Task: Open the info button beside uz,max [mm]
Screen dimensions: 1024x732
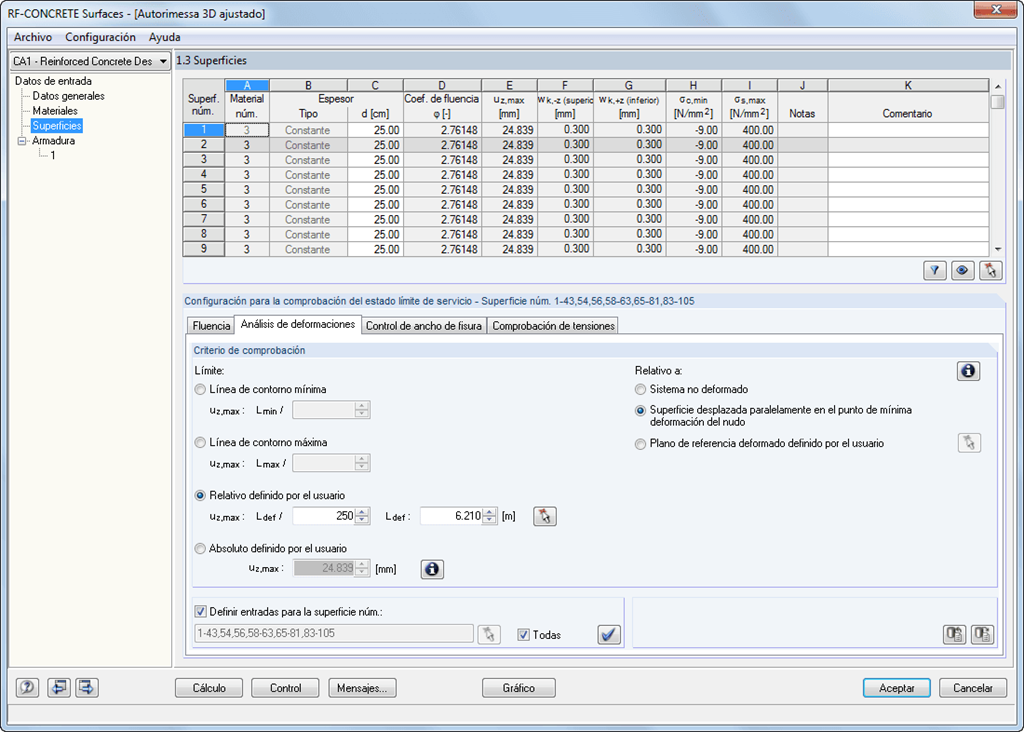Action: point(432,569)
